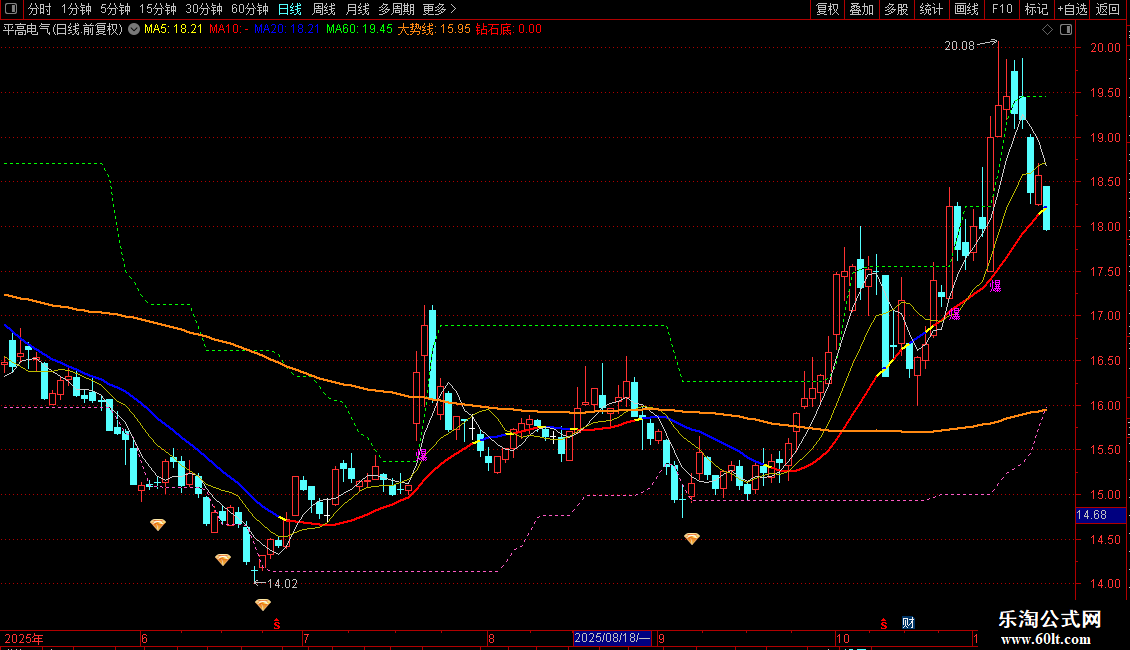Click the June diamond marker left of 14.02
1130x650 pixels.
(x=223, y=558)
